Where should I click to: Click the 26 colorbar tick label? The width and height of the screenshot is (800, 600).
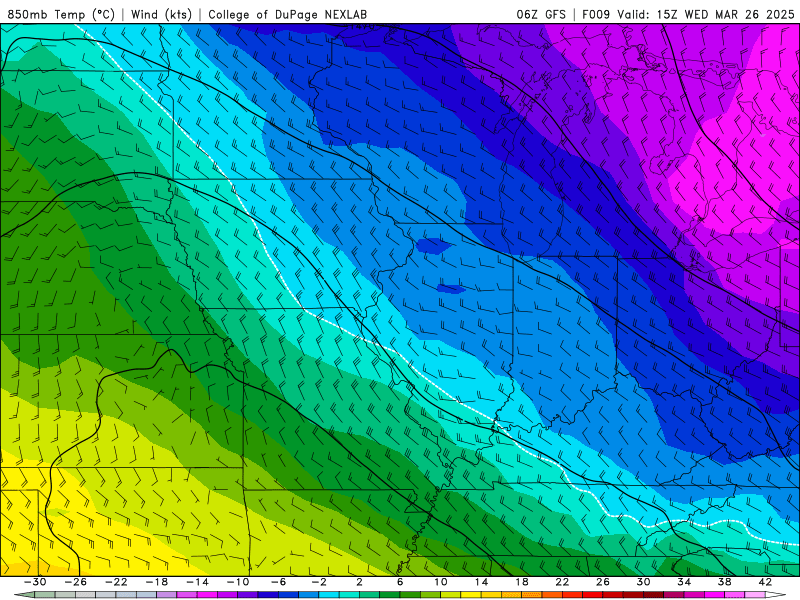point(603,582)
